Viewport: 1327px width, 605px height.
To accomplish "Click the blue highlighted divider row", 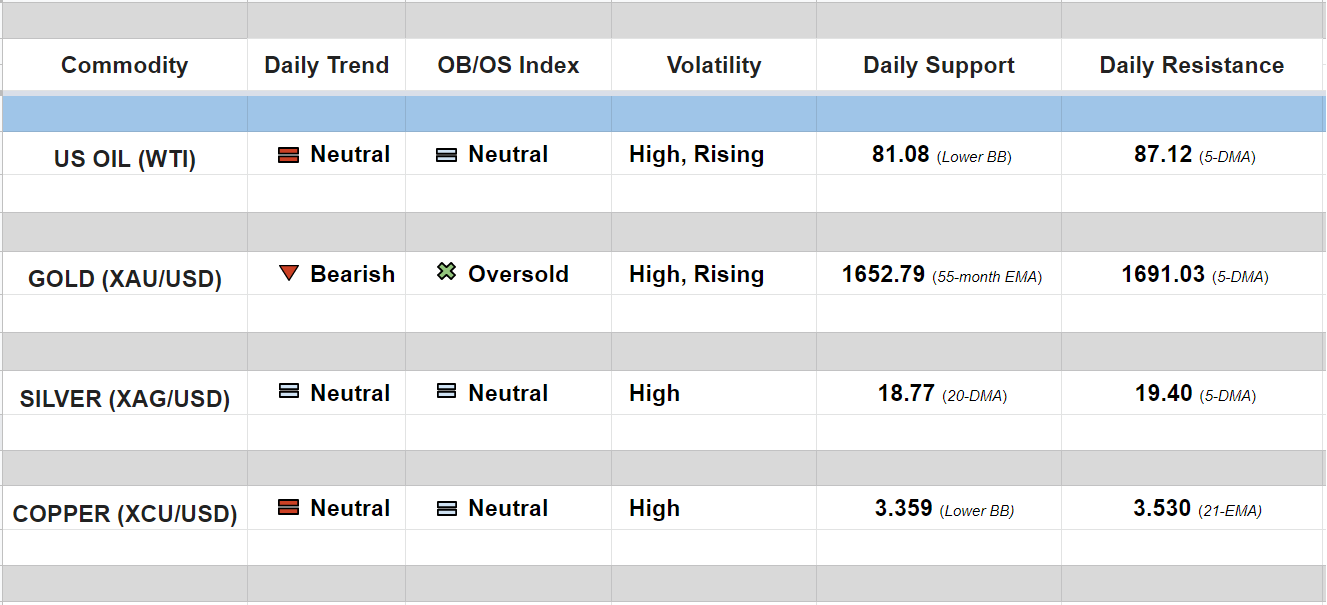I will point(663,114).
